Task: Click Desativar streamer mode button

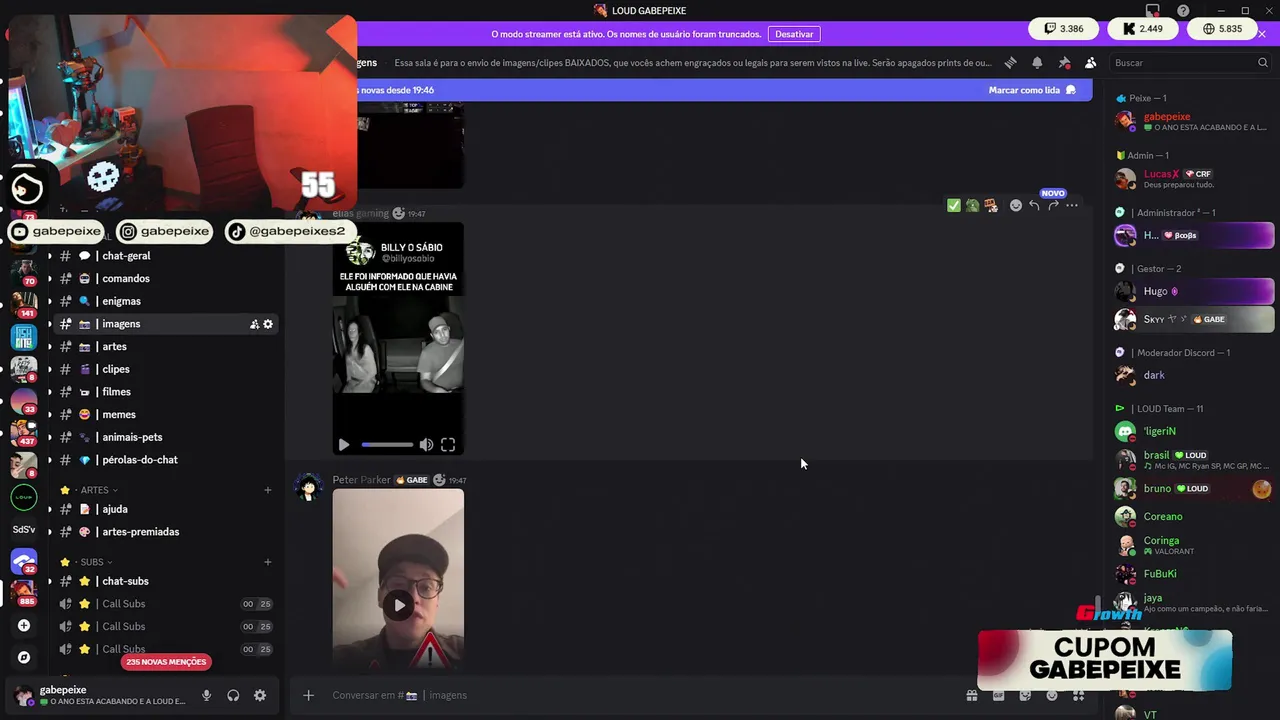Action: (794, 34)
